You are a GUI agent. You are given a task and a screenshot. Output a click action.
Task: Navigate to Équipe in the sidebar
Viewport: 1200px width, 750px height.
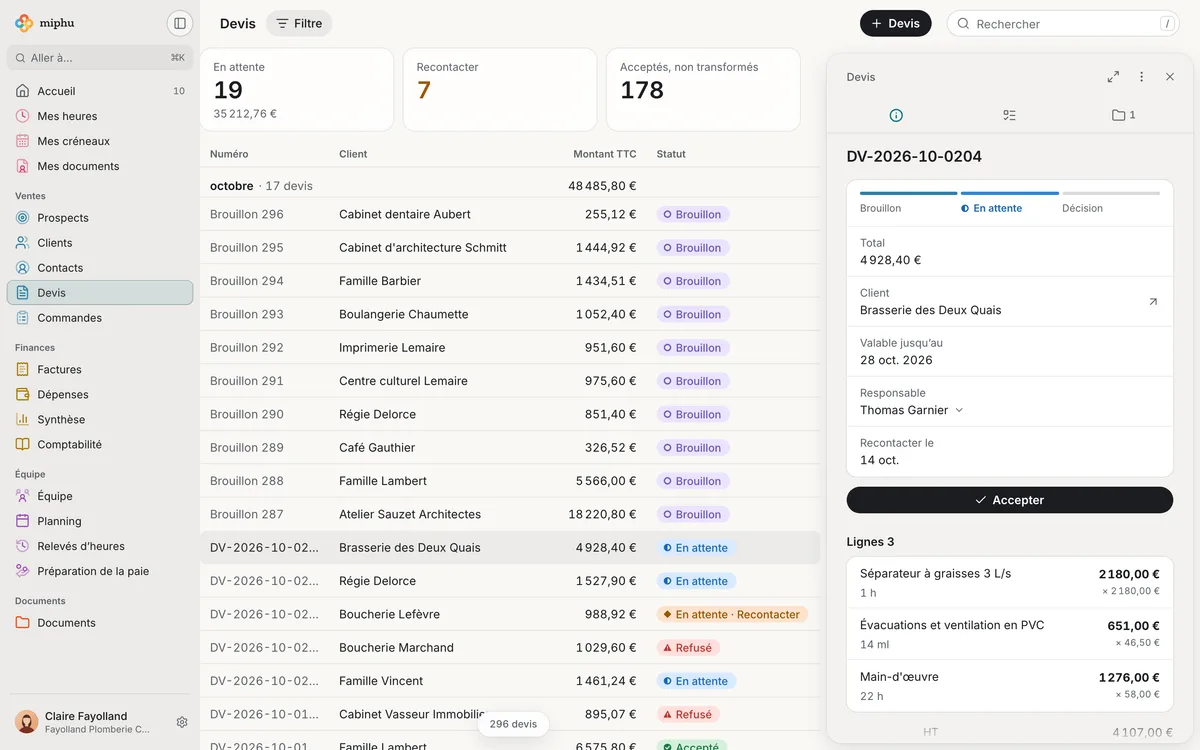[x=100, y=496]
